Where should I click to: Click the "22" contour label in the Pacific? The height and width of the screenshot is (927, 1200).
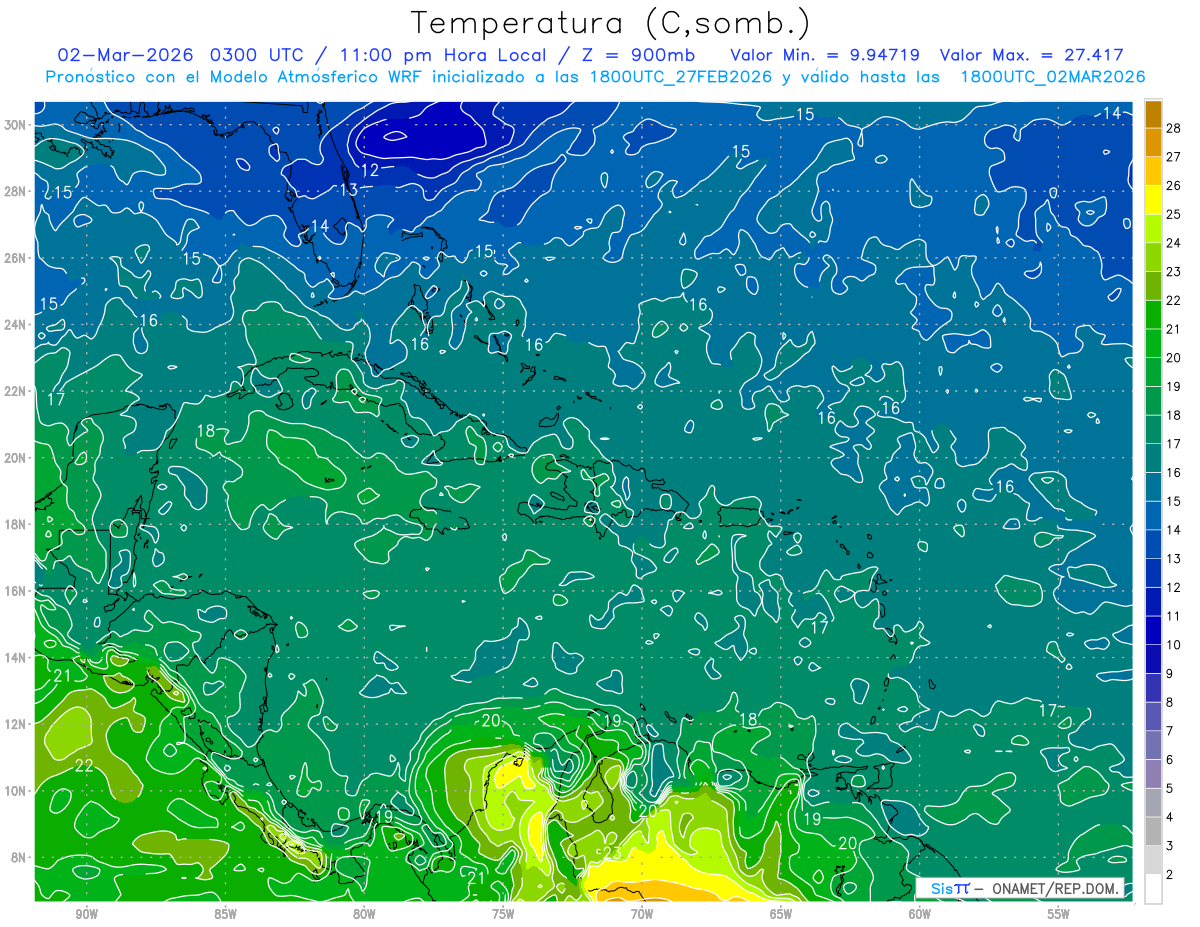[85, 766]
